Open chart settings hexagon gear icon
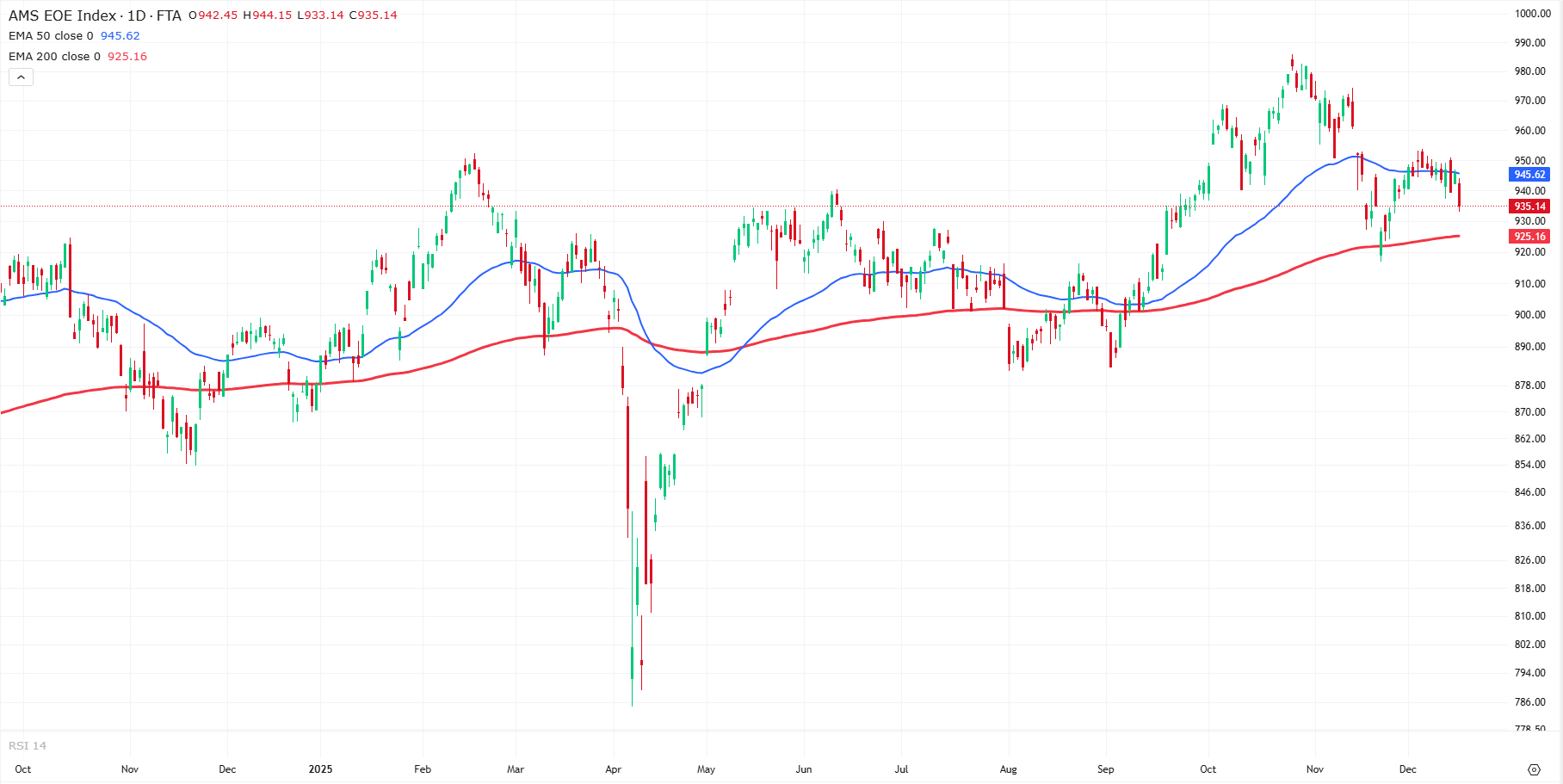The height and width of the screenshot is (784, 1563). point(1533,769)
